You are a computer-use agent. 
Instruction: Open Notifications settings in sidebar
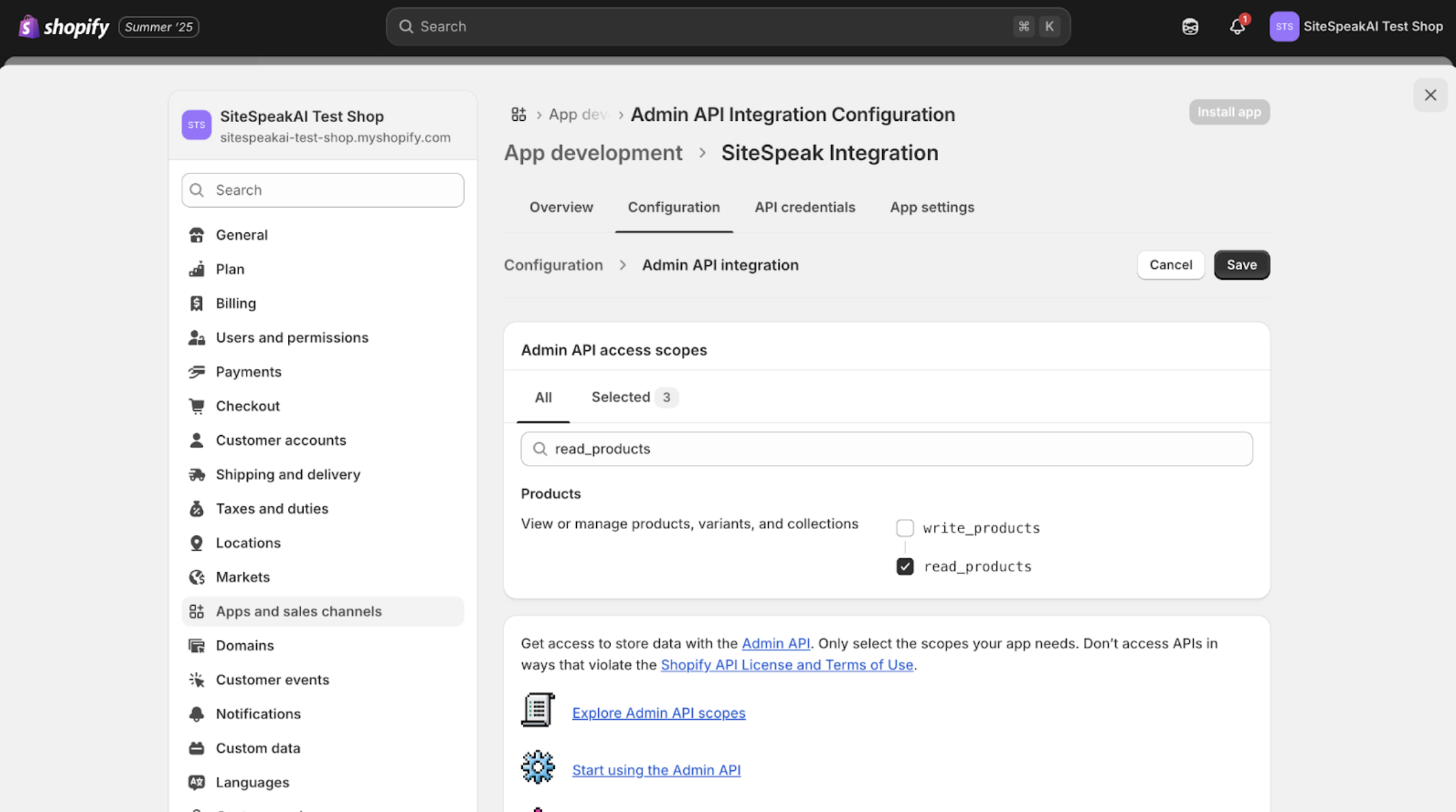coord(258,714)
